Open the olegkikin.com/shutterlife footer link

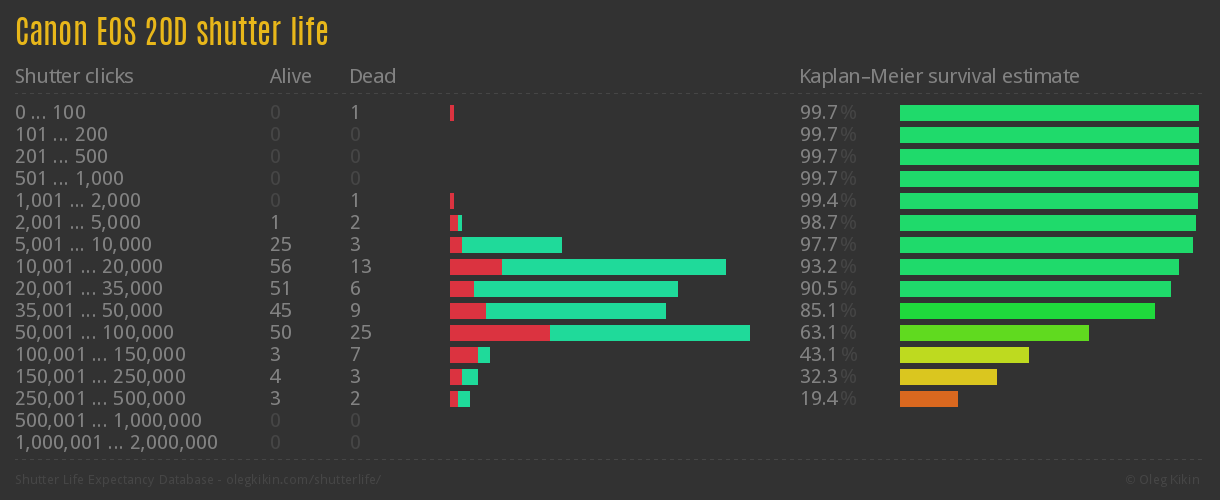pos(299,480)
